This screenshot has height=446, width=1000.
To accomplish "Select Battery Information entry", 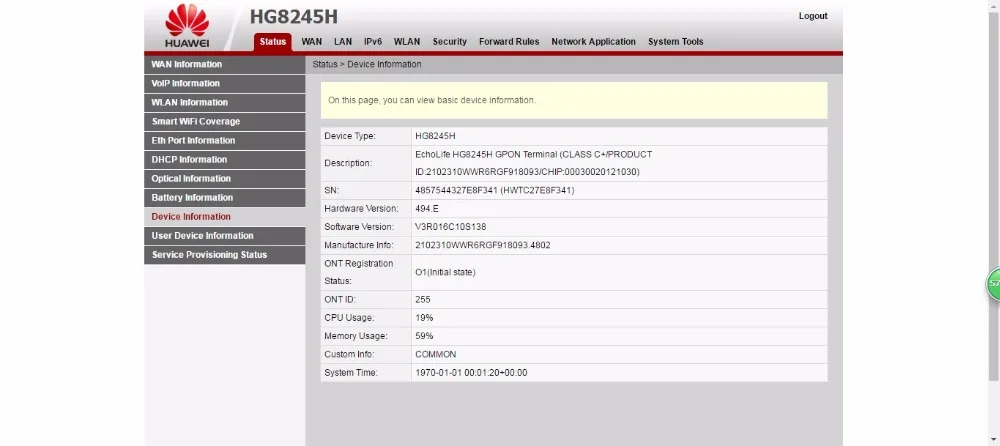I will pyautogui.click(x=224, y=198).
